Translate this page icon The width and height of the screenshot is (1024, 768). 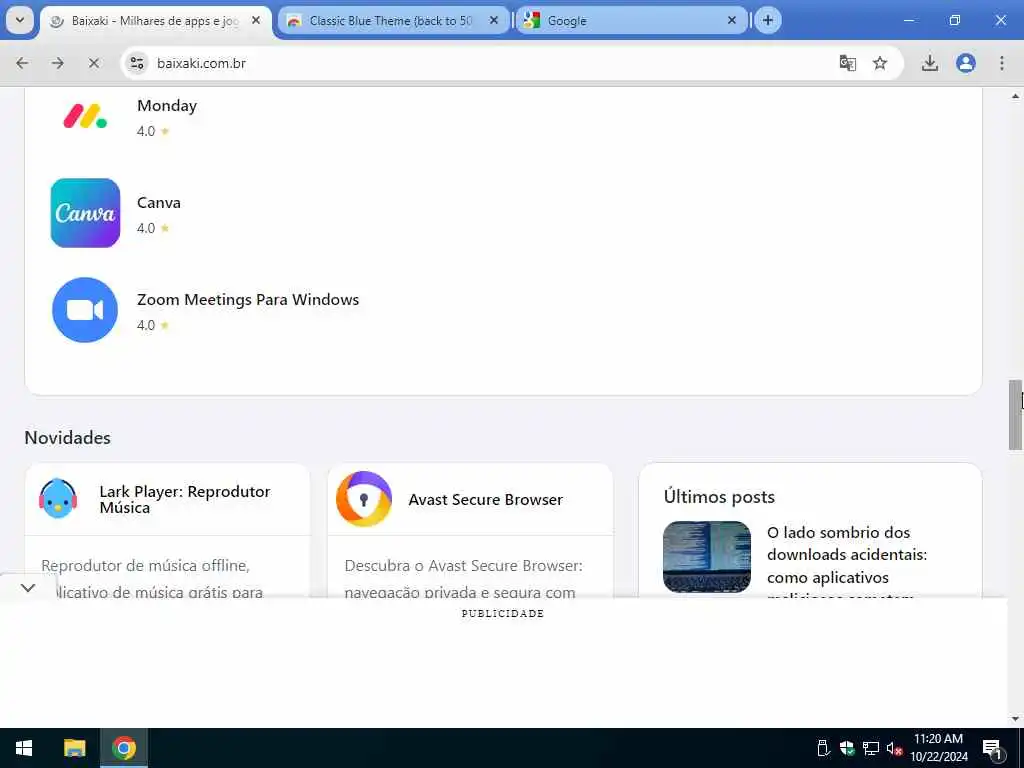click(x=848, y=63)
